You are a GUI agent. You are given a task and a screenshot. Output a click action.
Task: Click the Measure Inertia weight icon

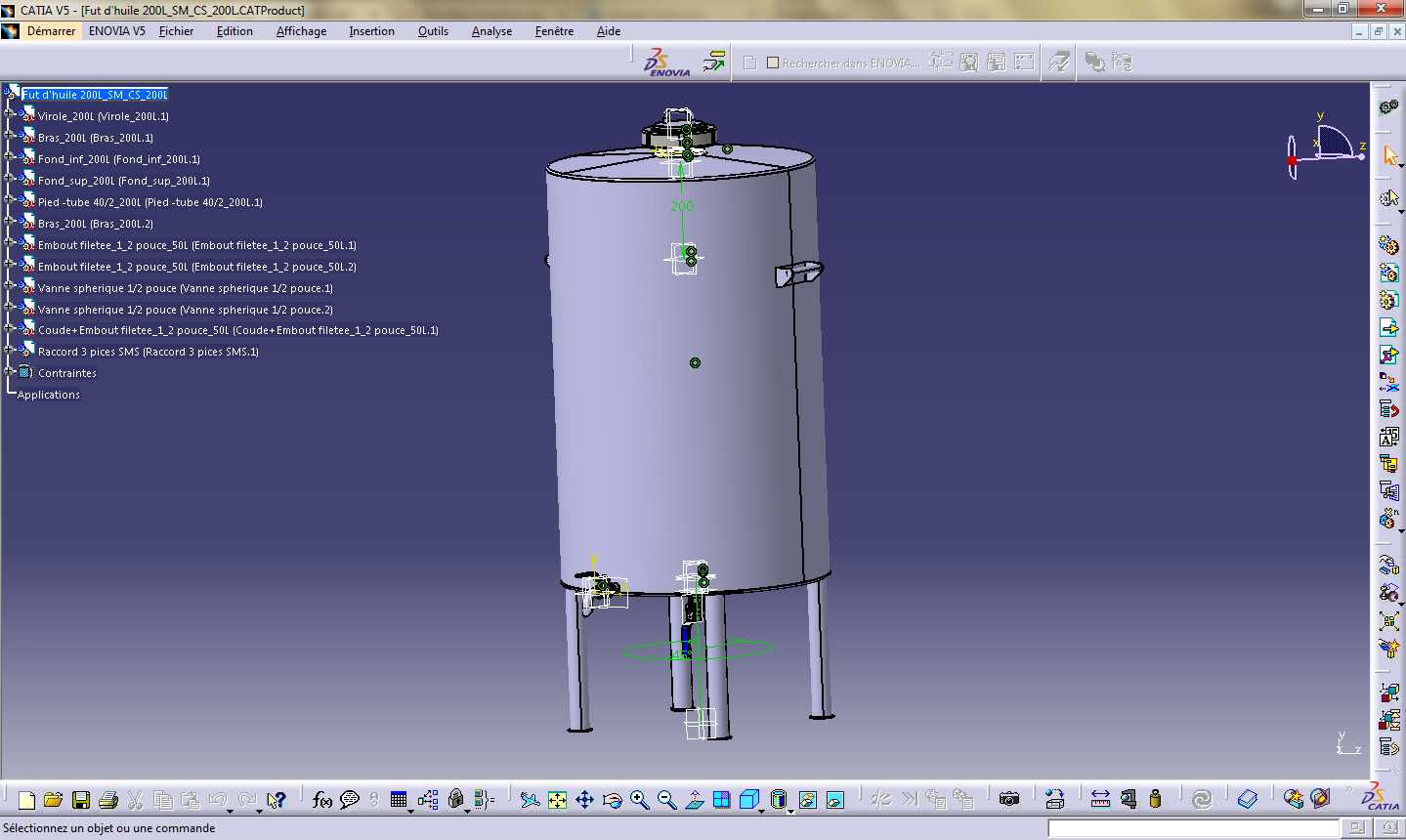click(1156, 800)
